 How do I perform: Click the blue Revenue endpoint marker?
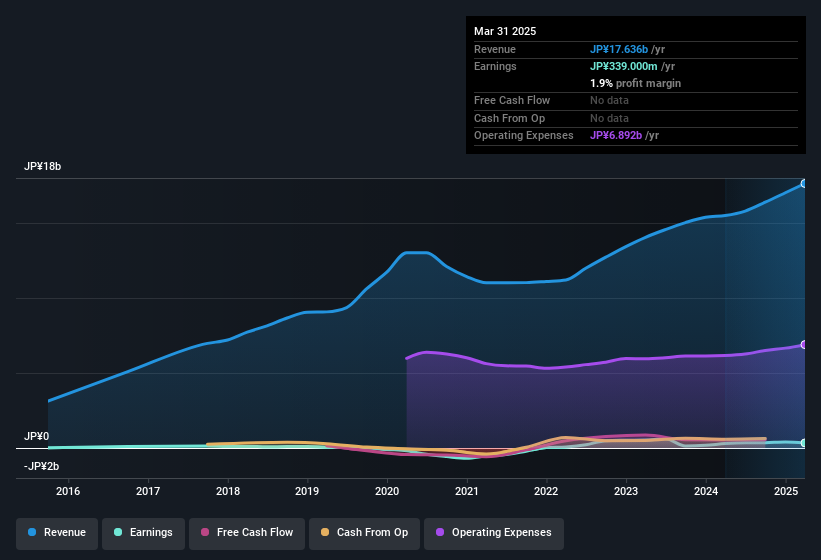pos(804,184)
